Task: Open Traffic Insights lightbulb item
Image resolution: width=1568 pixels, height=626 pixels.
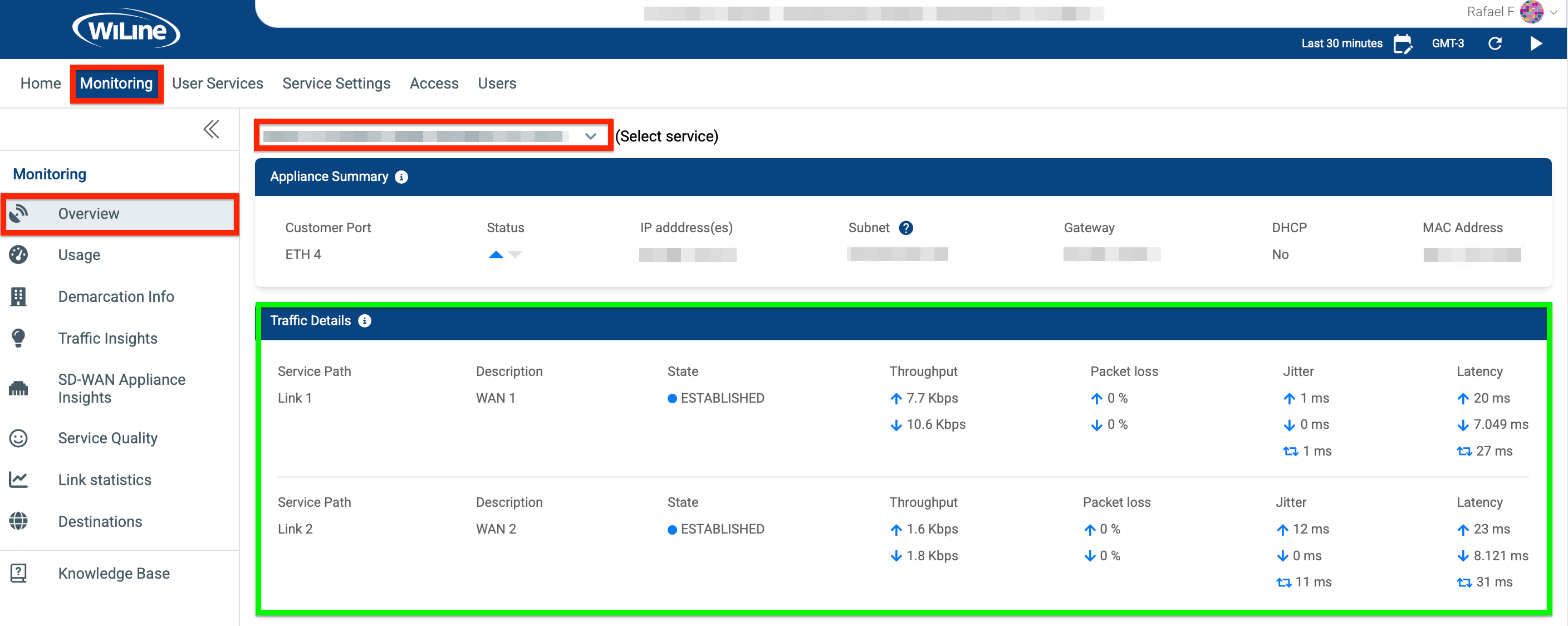Action: click(107, 339)
